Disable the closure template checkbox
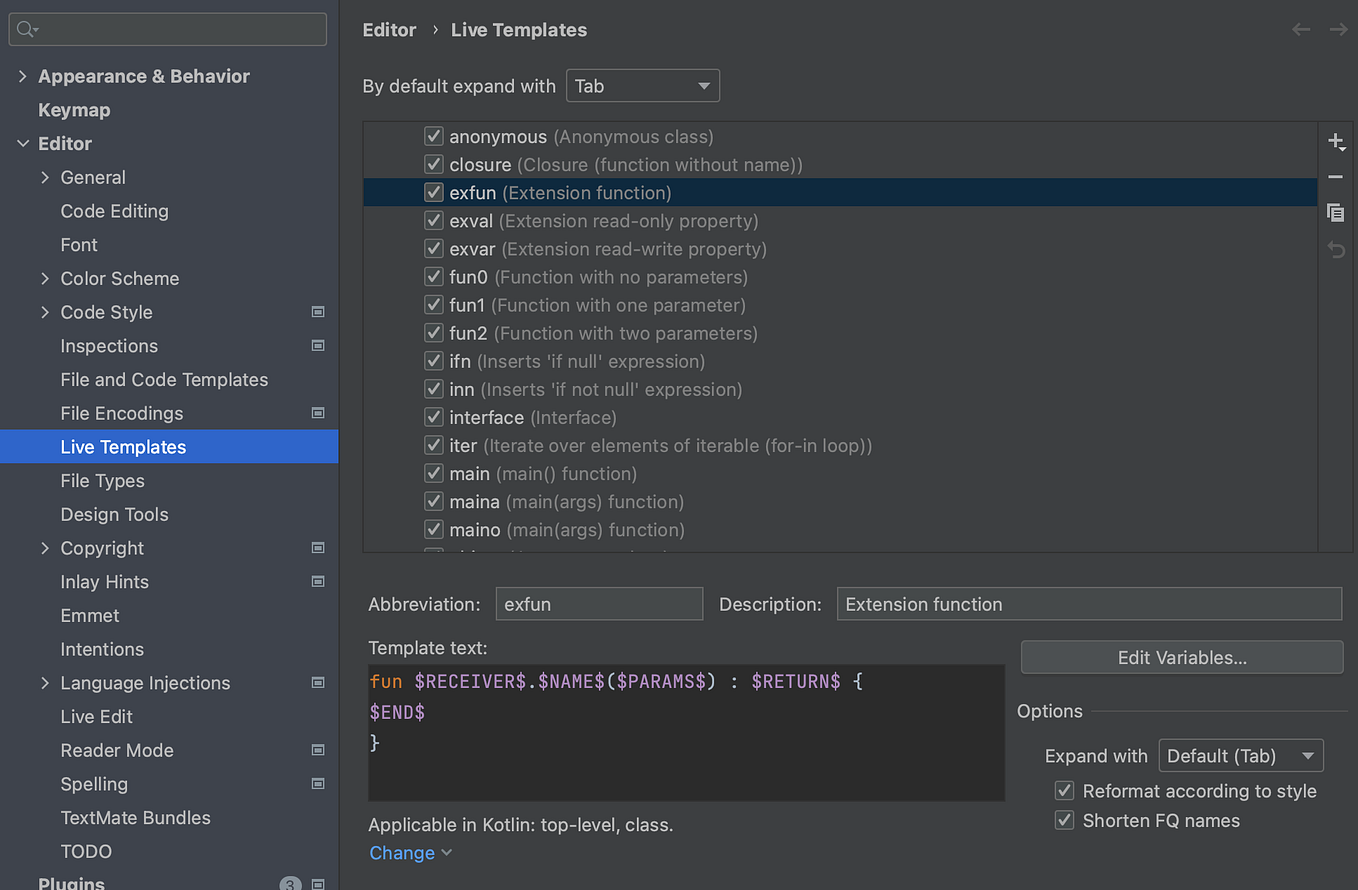This screenshot has height=890, width=1358. pyautogui.click(x=433, y=164)
